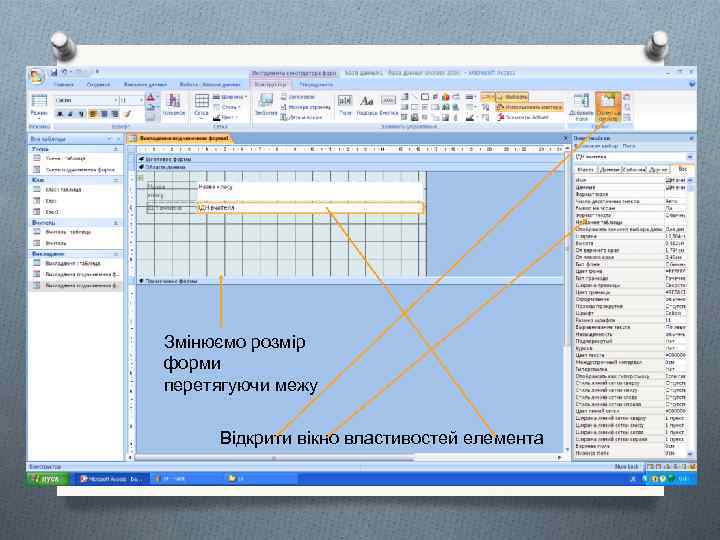Open the Цвет line color dropdown
This screenshot has height=540, width=720.
click(x=226, y=118)
